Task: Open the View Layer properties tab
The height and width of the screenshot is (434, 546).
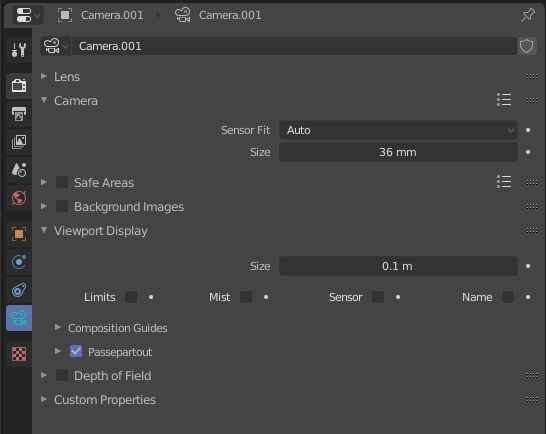Action: coord(19,142)
